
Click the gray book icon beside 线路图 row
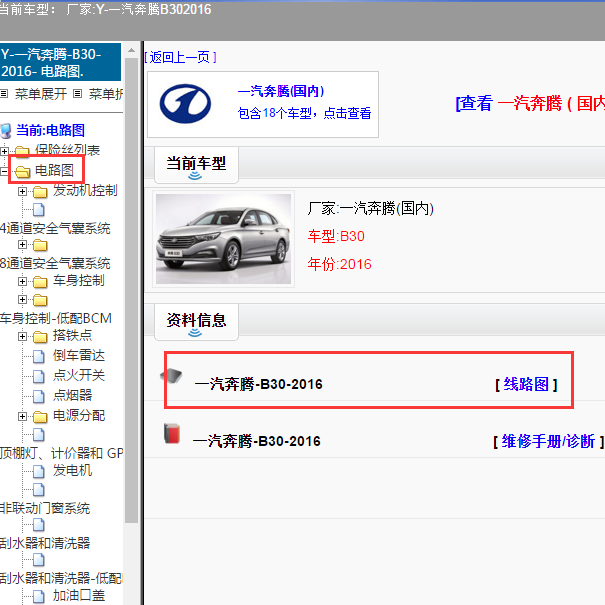(171, 375)
